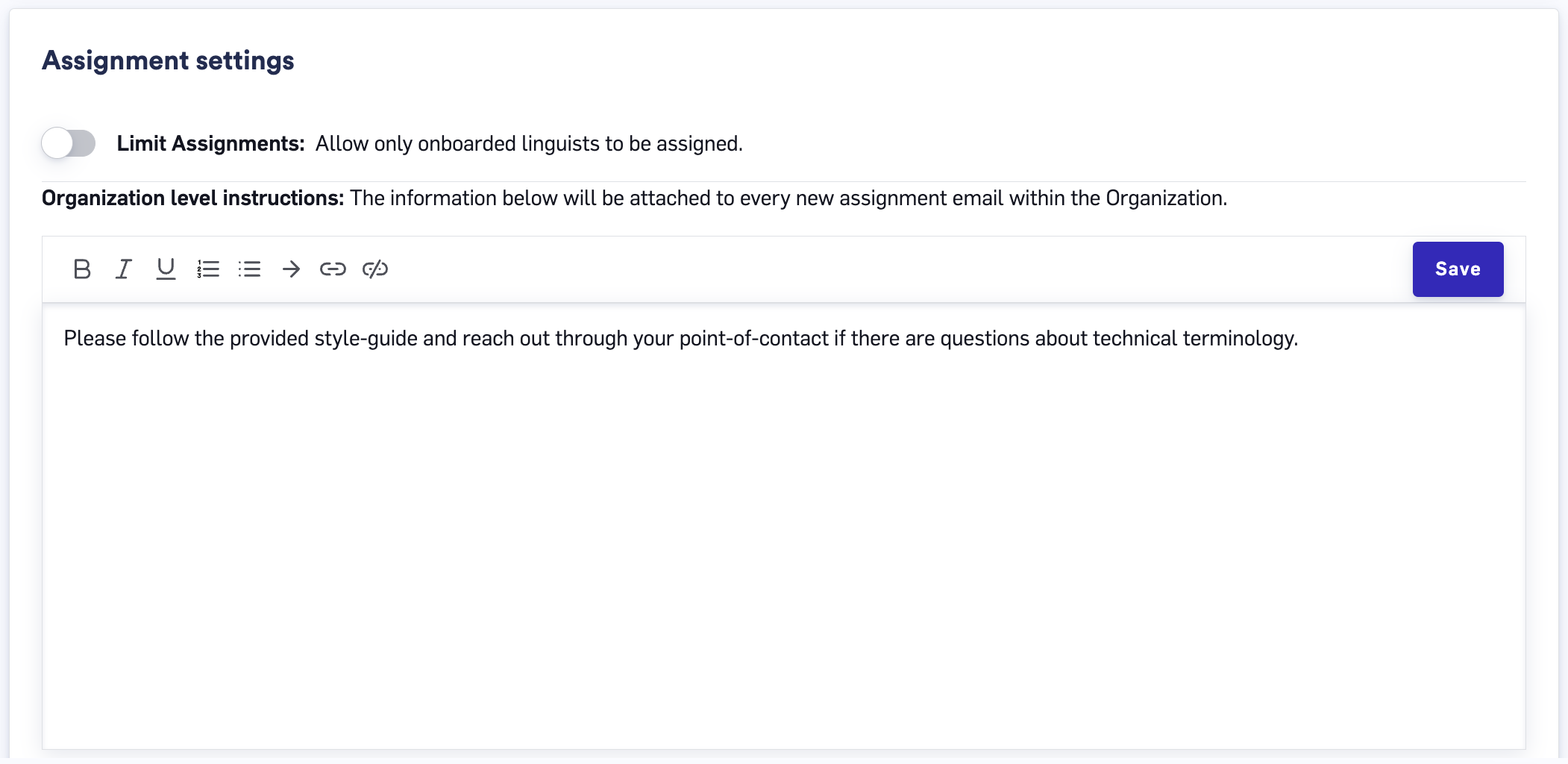This screenshot has width=1568, height=764.
Task: Click the "Limit Assignments:" label
Action: [x=210, y=143]
